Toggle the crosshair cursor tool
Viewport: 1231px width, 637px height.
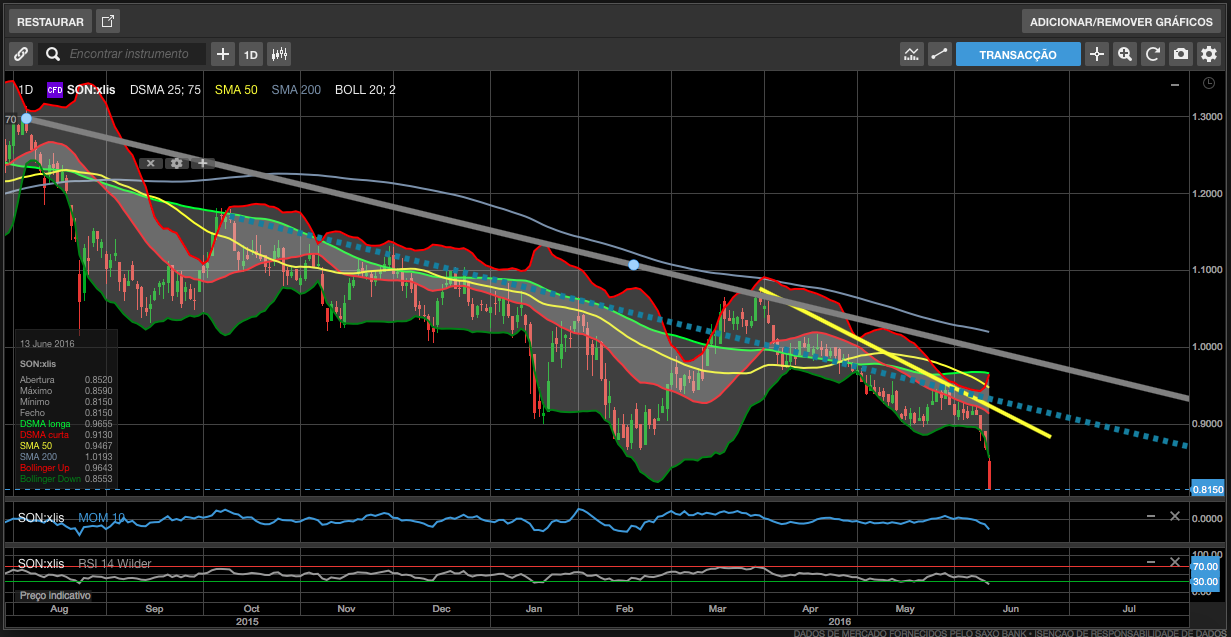(x=1097, y=54)
